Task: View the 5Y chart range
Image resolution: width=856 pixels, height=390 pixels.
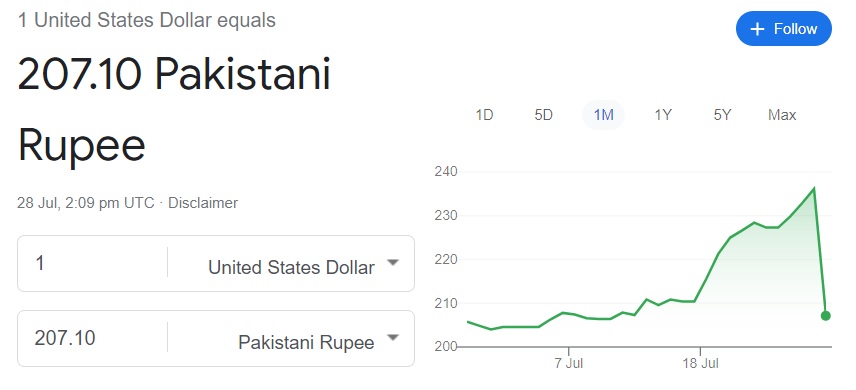Action: coord(722,115)
